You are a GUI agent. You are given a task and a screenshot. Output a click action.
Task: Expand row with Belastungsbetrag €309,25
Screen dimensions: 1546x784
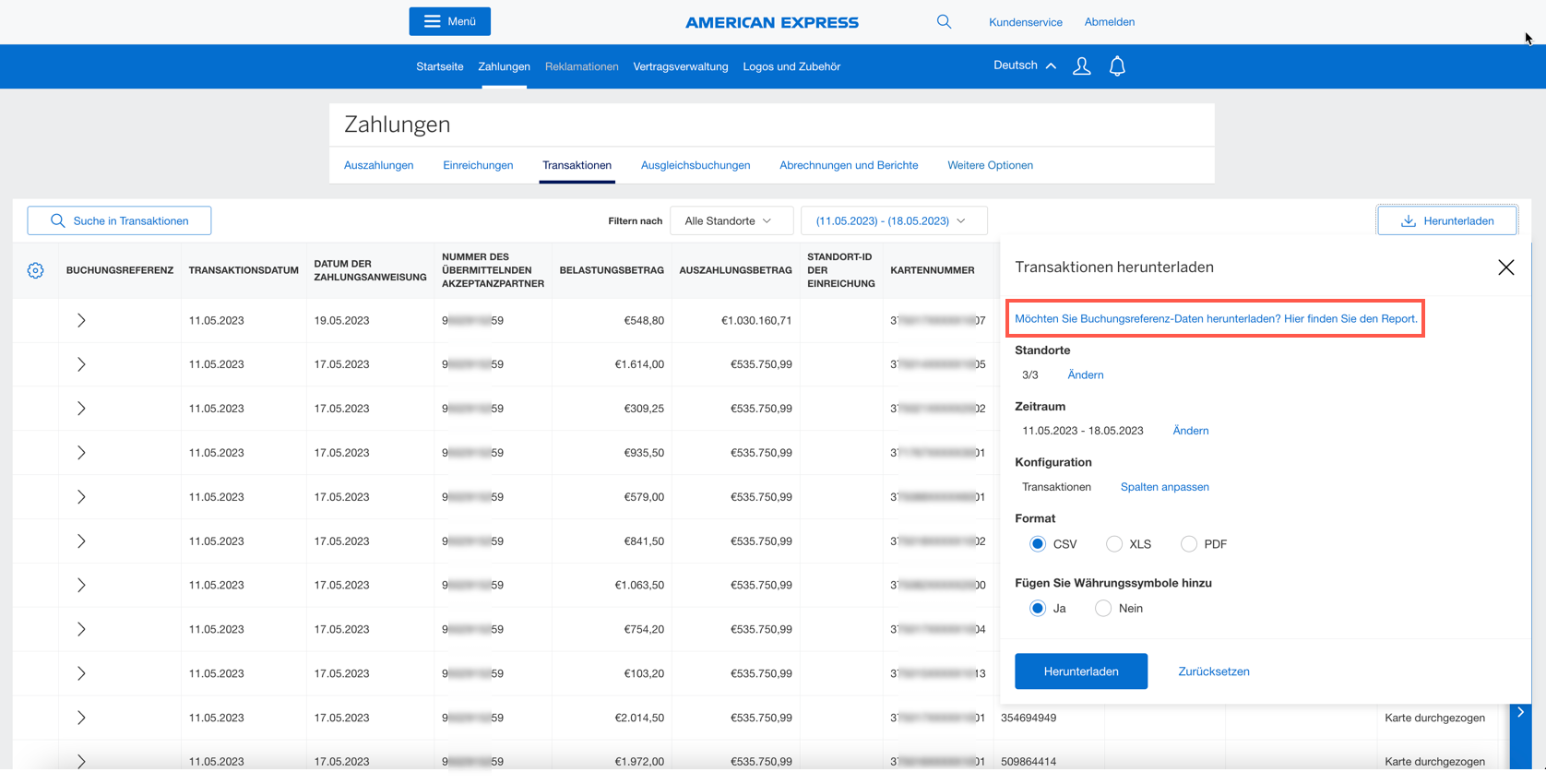[81, 409]
